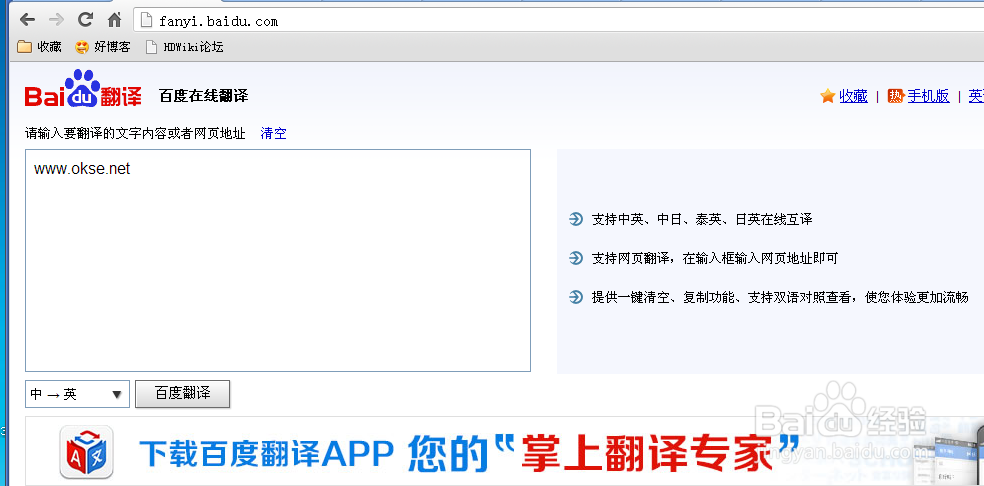Click the 清空 link to clear text
The width and height of the screenshot is (984, 486).
point(273,133)
